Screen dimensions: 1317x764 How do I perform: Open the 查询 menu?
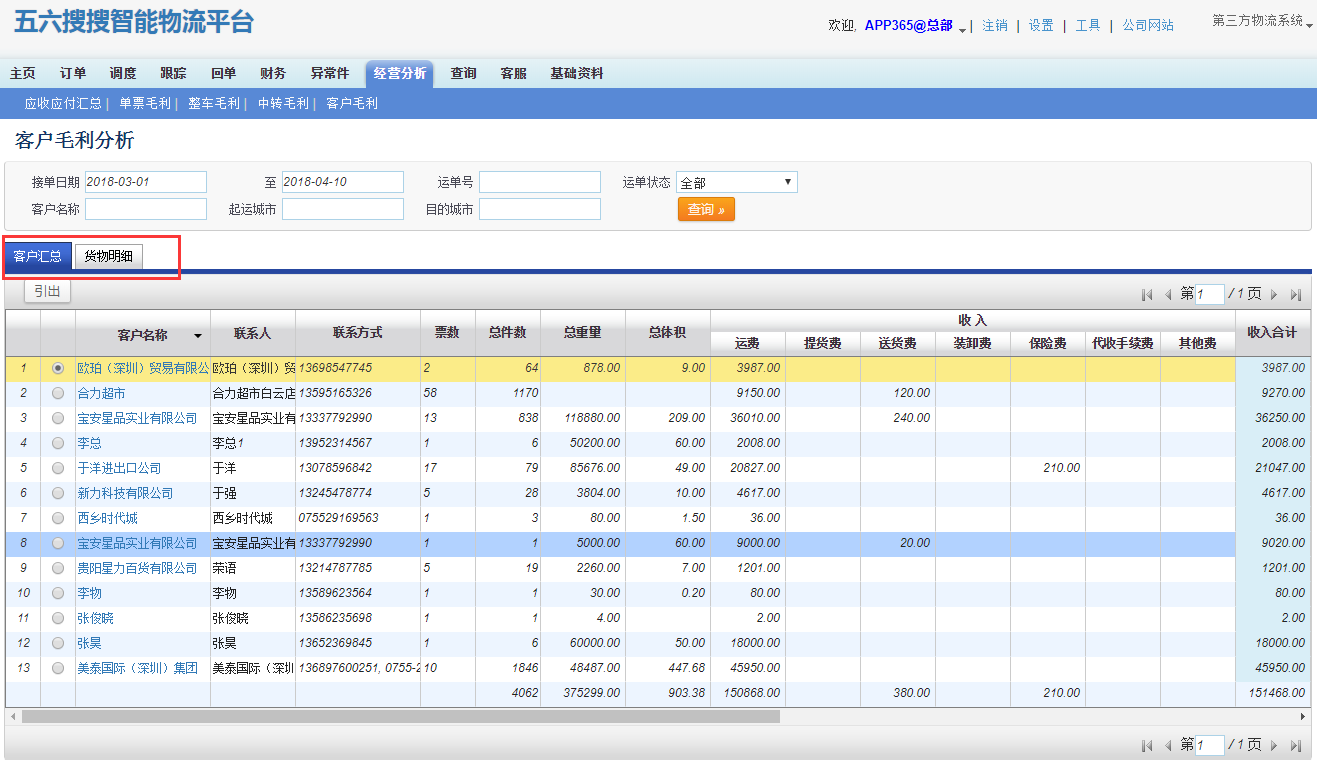pos(463,73)
